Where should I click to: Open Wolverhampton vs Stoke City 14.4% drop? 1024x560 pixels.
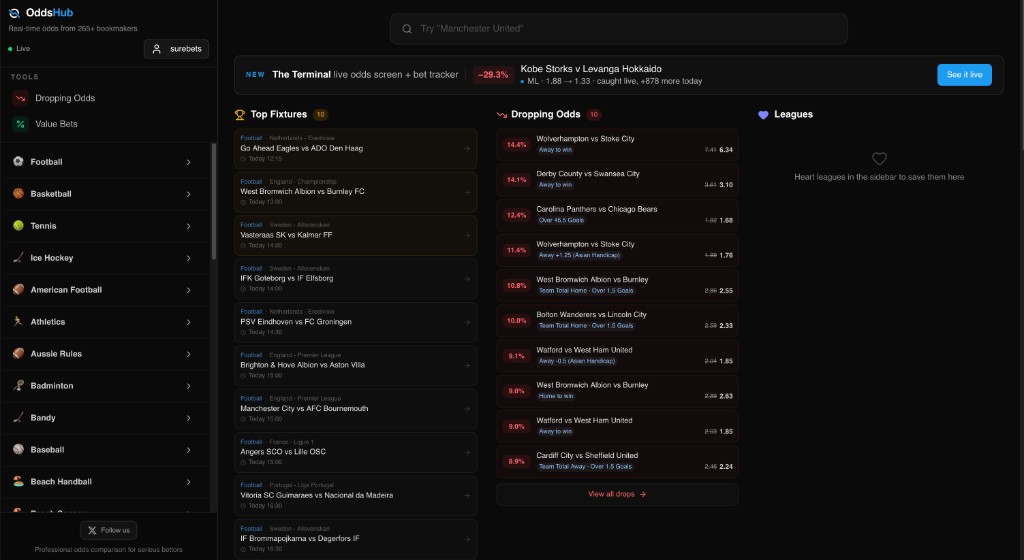coord(617,144)
